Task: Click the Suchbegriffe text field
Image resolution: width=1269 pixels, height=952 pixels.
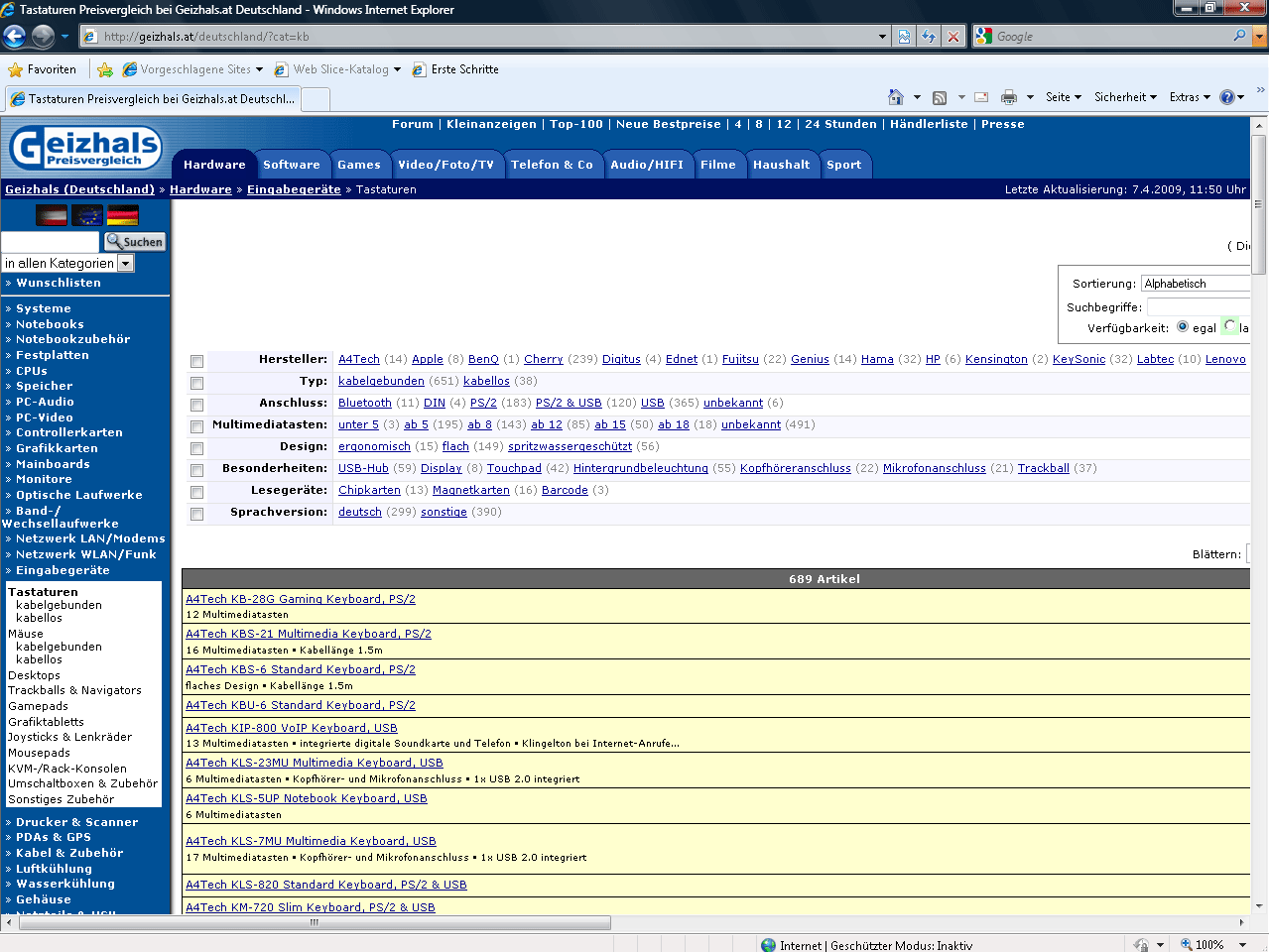Action: coord(1199,307)
